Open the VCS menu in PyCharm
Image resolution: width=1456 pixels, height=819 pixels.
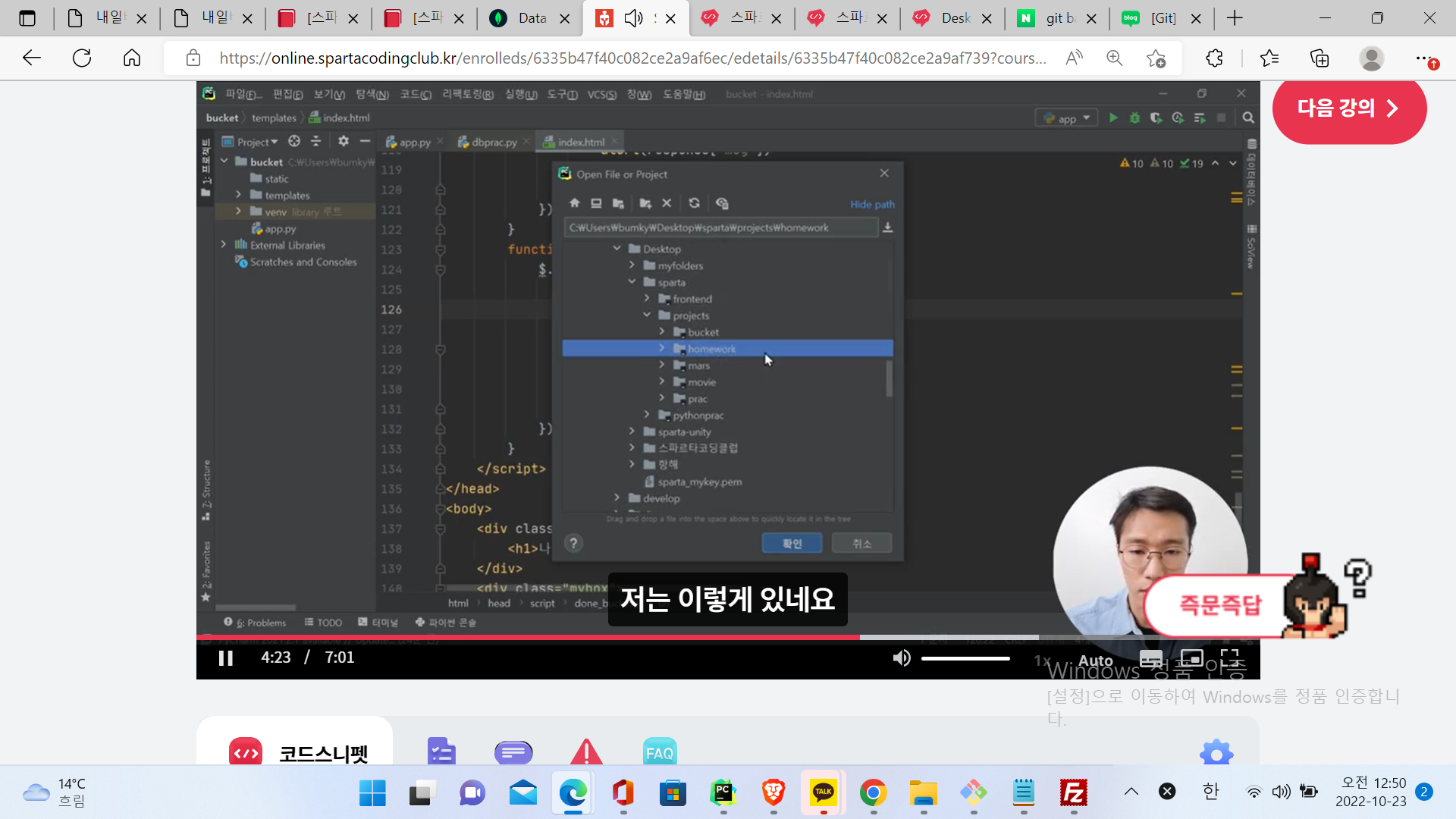pos(602,94)
